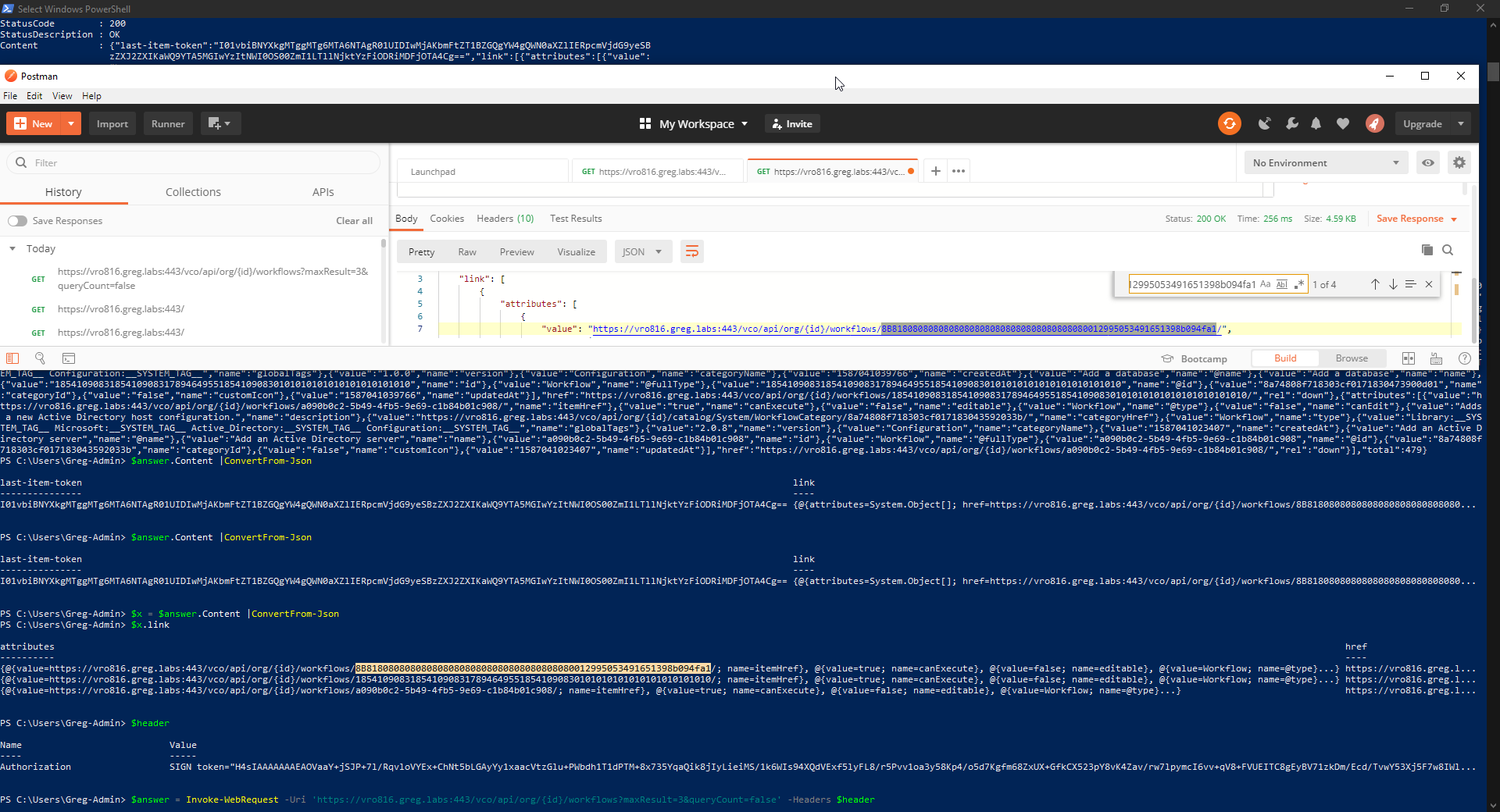Click open new window icon in toolbar
Image resolution: width=1500 pixels, height=812 pixels.
coord(220,123)
